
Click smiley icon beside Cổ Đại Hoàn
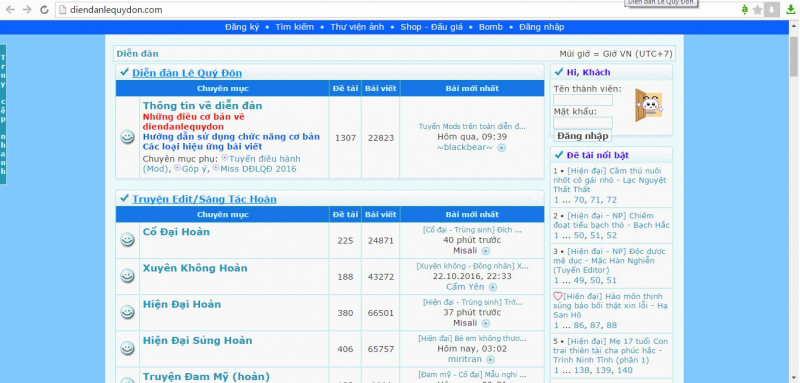click(127, 240)
